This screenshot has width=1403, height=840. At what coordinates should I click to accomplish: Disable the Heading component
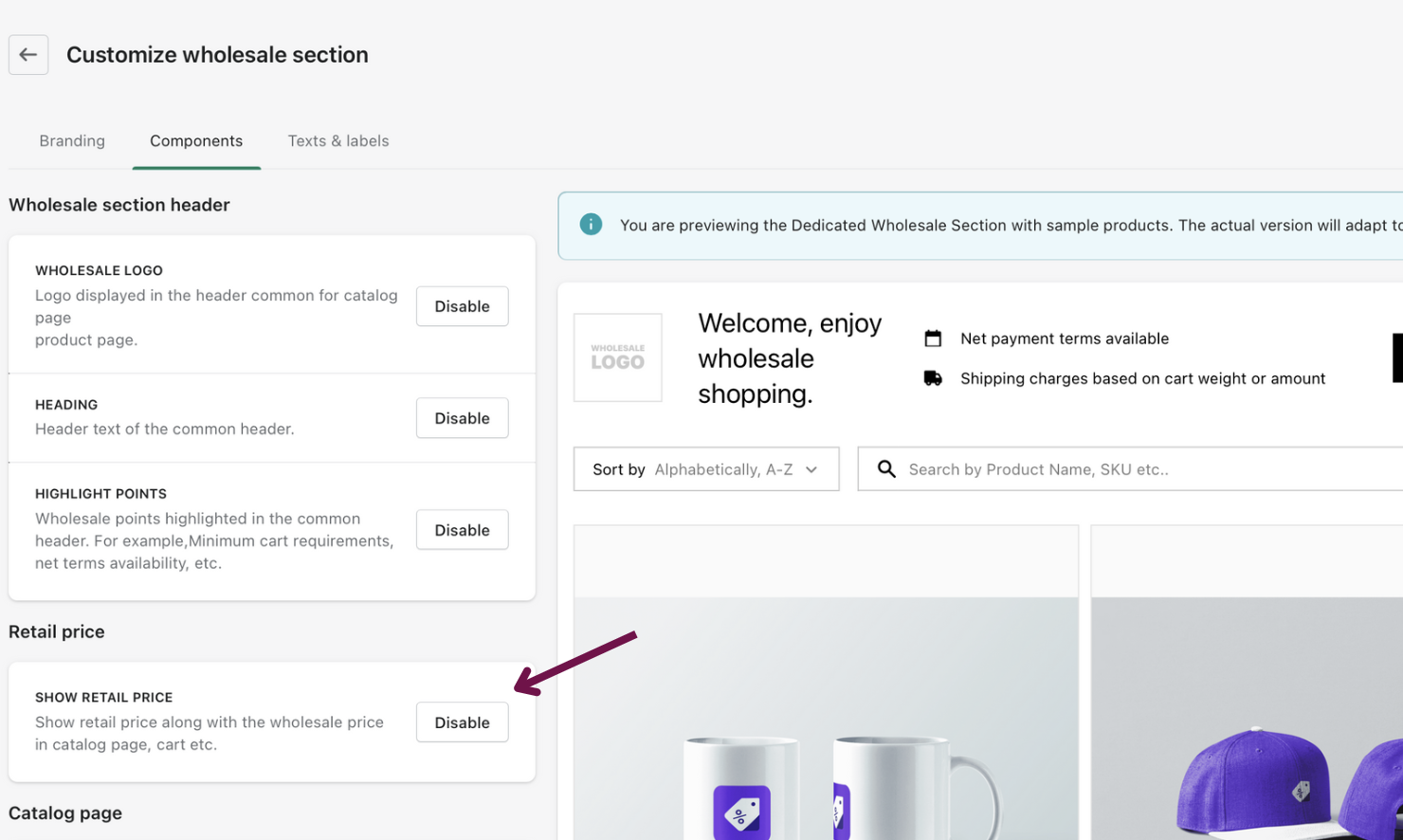(x=462, y=418)
